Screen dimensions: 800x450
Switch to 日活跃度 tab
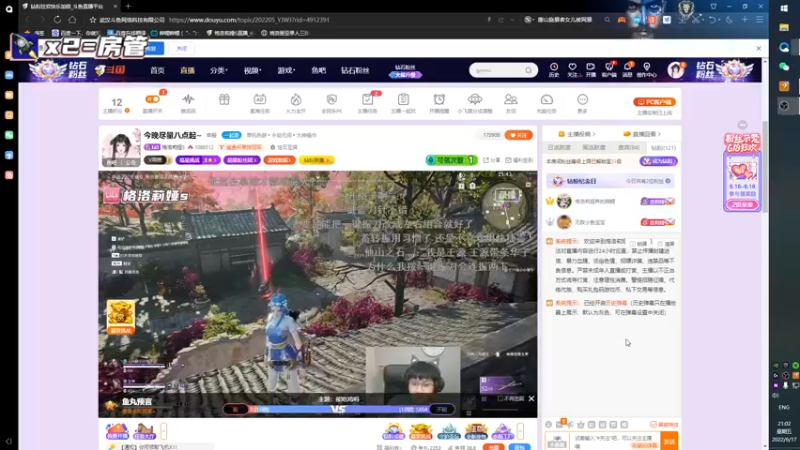click(x=559, y=147)
